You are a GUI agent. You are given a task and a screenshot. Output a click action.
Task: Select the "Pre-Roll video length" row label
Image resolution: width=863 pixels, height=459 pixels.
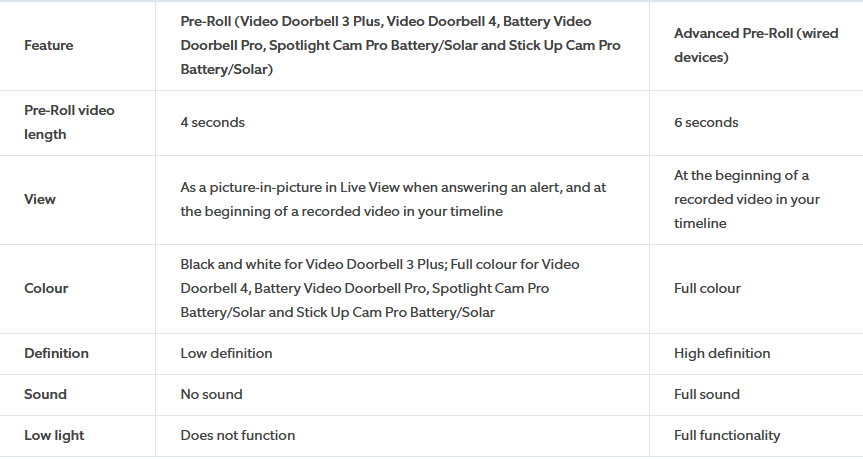point(69,122)
